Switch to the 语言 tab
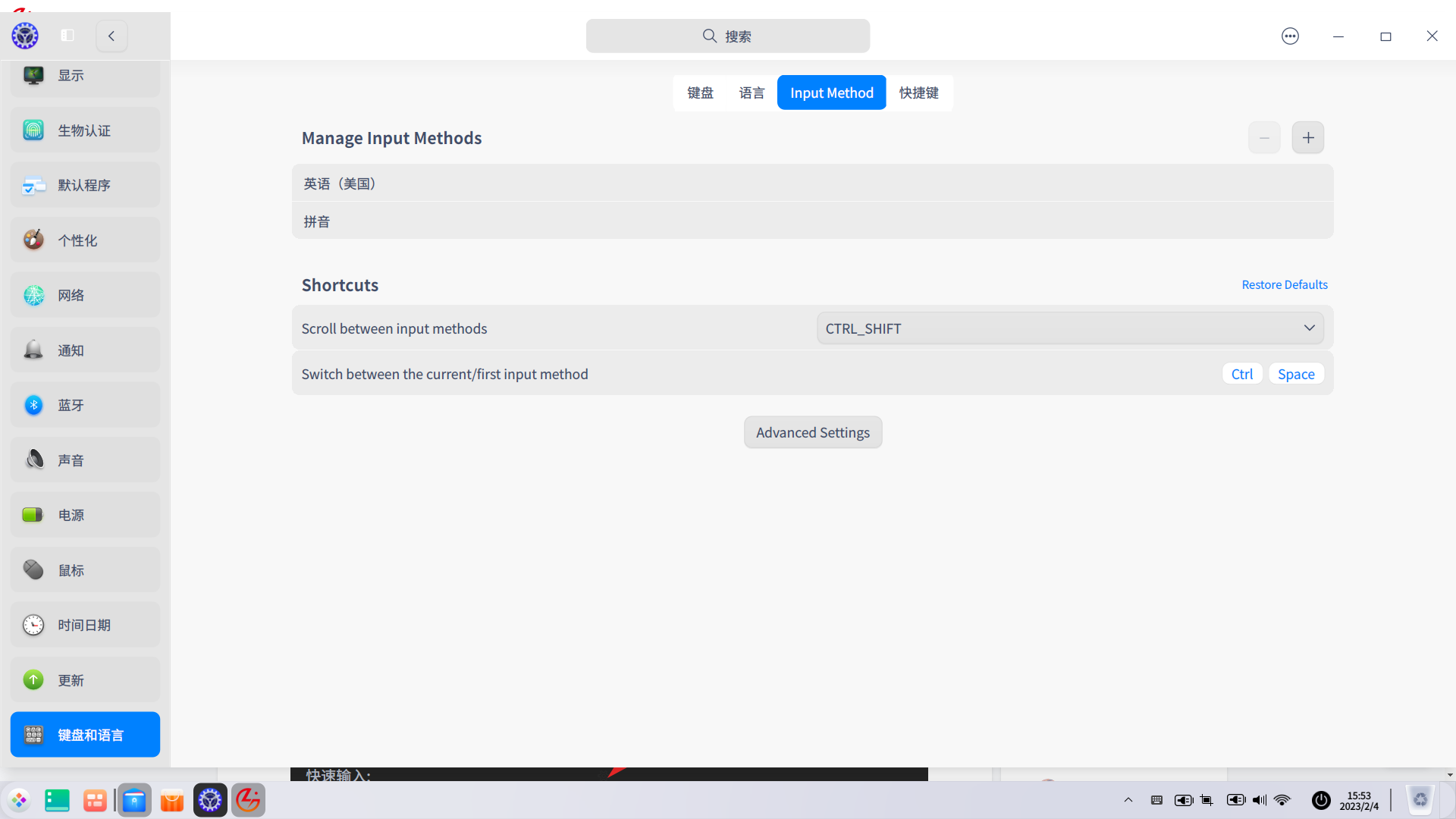This screenshot has width=1456, height=819. click(x=752, y=93)
